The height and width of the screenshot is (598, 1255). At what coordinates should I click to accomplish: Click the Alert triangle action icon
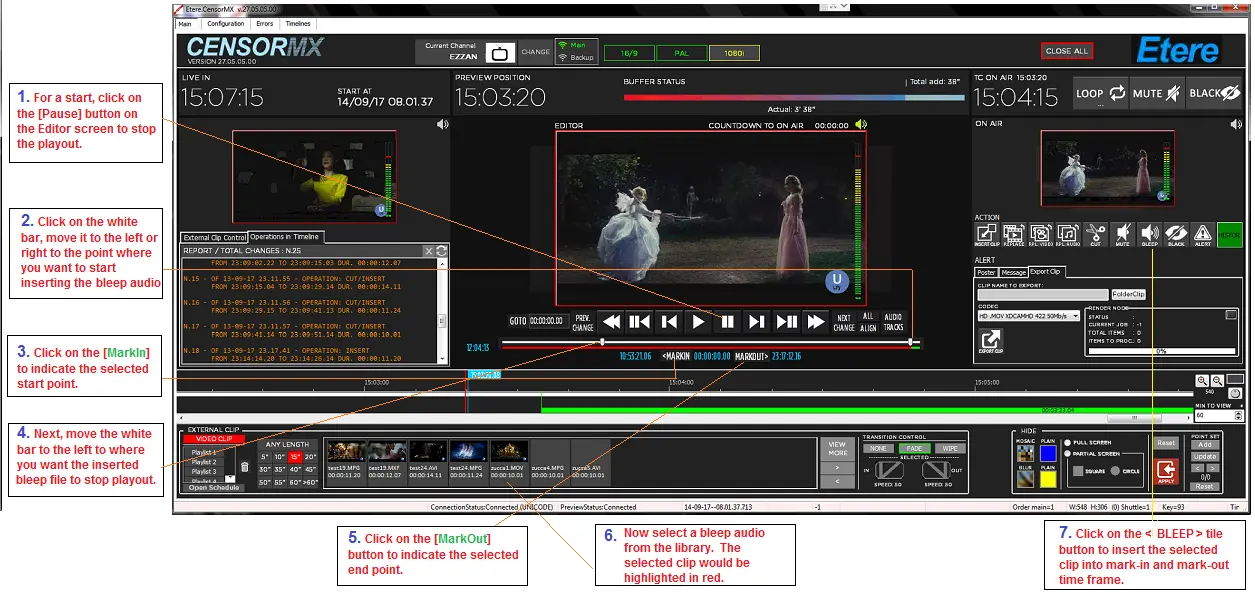click(x=1203, y=234)
